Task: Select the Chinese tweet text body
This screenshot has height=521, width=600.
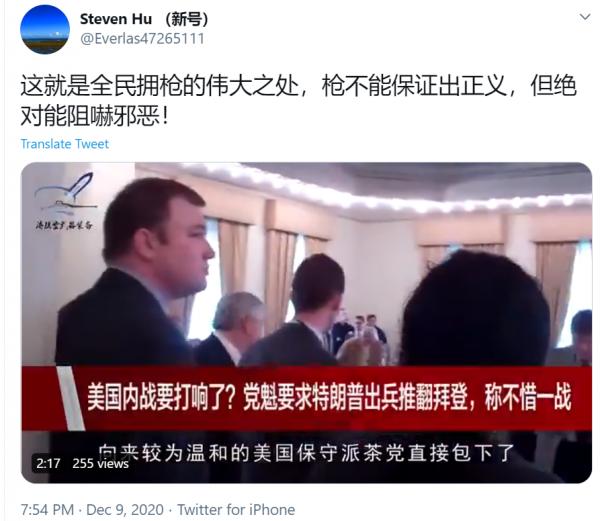Action: 298,101
